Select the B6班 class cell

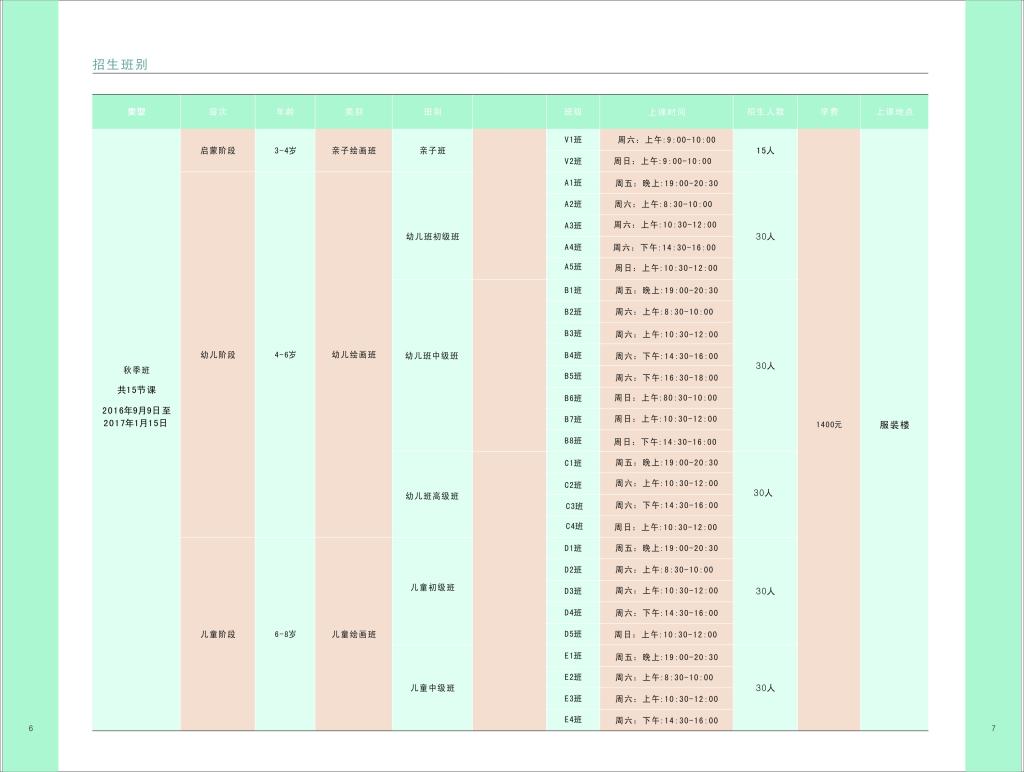point(573,398)
